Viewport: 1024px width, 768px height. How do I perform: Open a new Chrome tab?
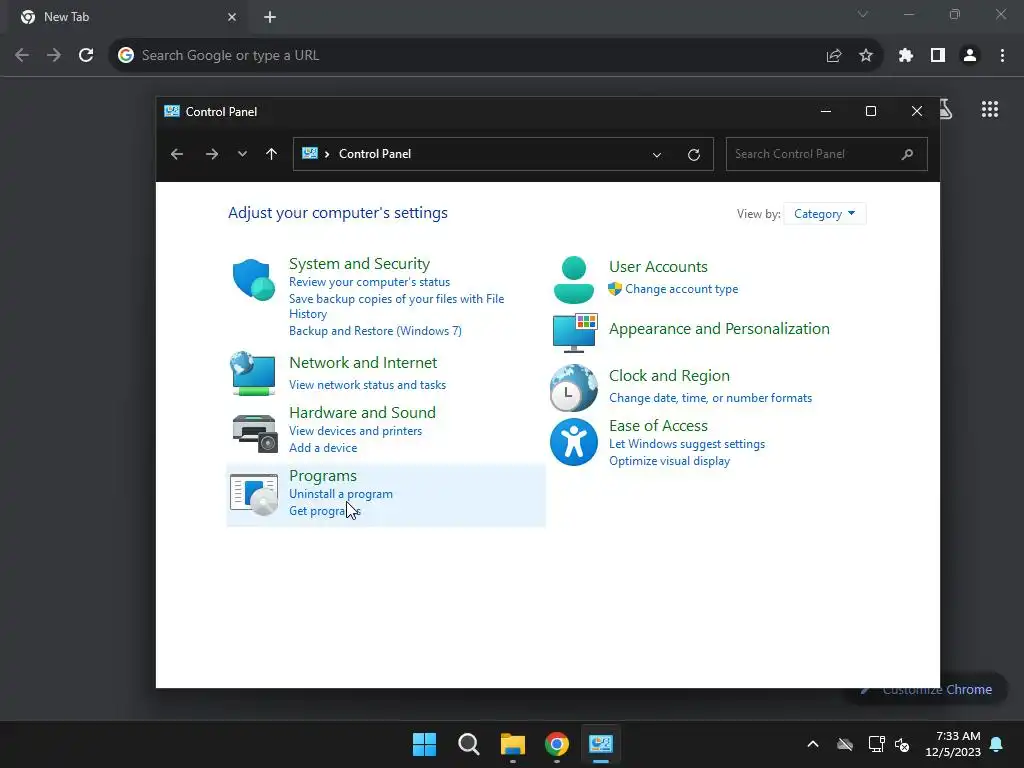click(270, 17)
